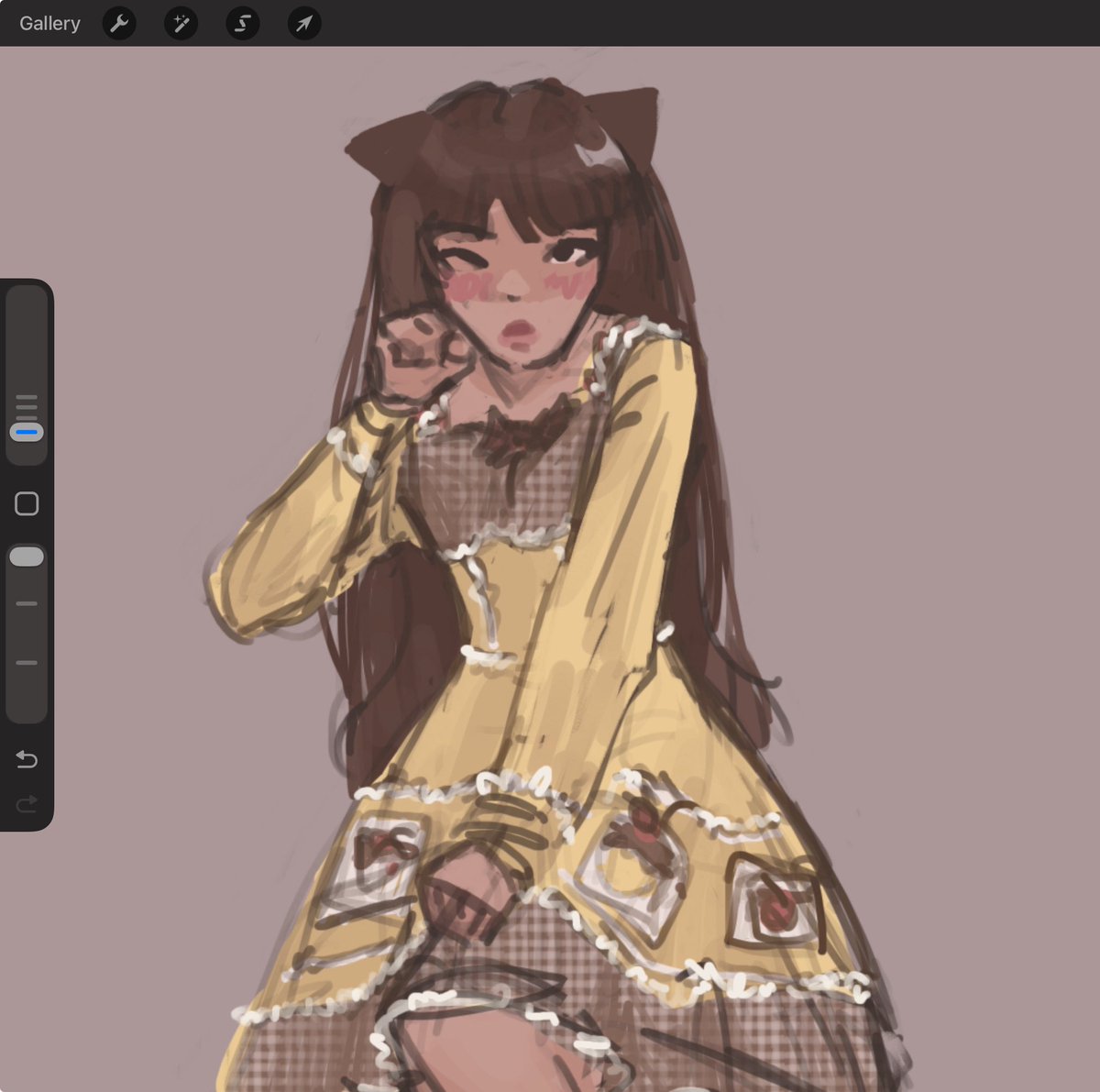Activate the Selections tool using the S icon
Image resolution: width=1100 pixels, height=1092 pixels.
pos(241,24)
